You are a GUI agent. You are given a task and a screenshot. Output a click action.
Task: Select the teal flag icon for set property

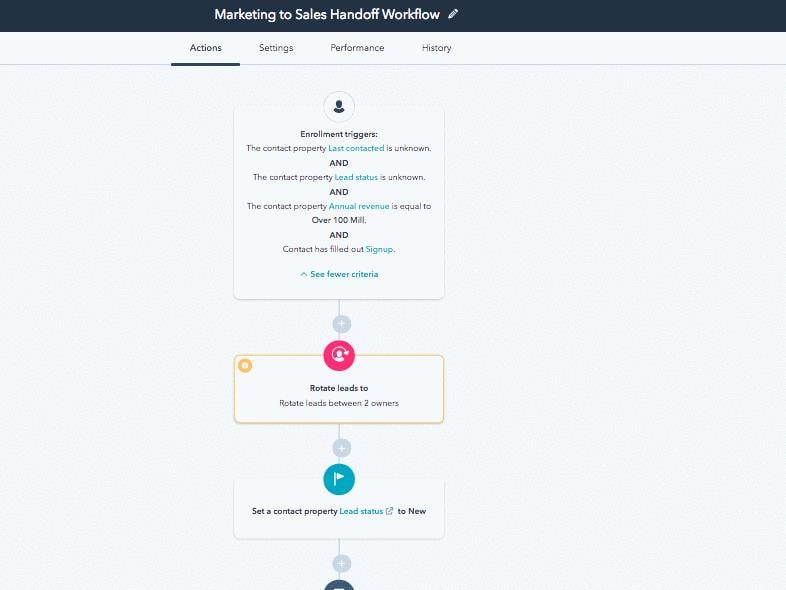[x=339, y=478]
